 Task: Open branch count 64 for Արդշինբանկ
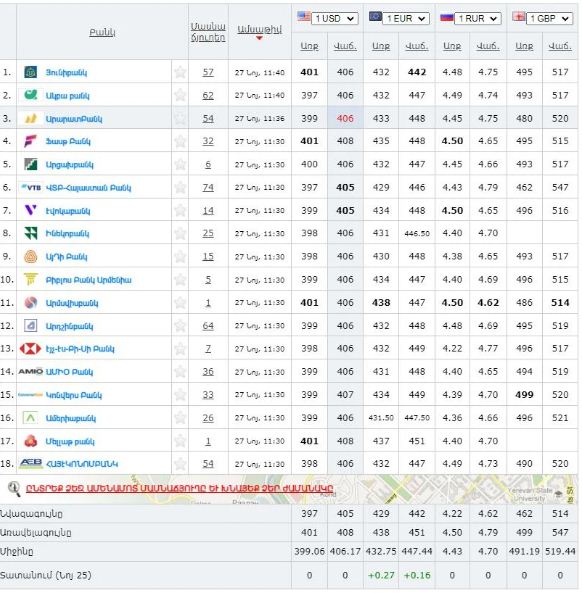pos(208,326)
